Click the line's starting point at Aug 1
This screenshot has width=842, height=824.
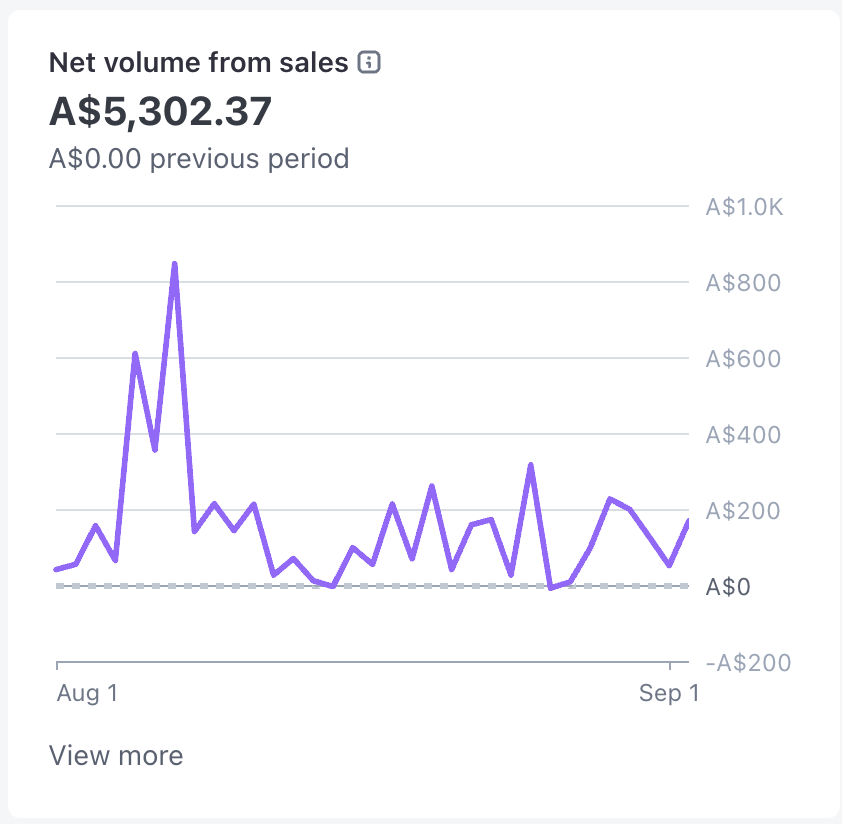pos(57,569)
